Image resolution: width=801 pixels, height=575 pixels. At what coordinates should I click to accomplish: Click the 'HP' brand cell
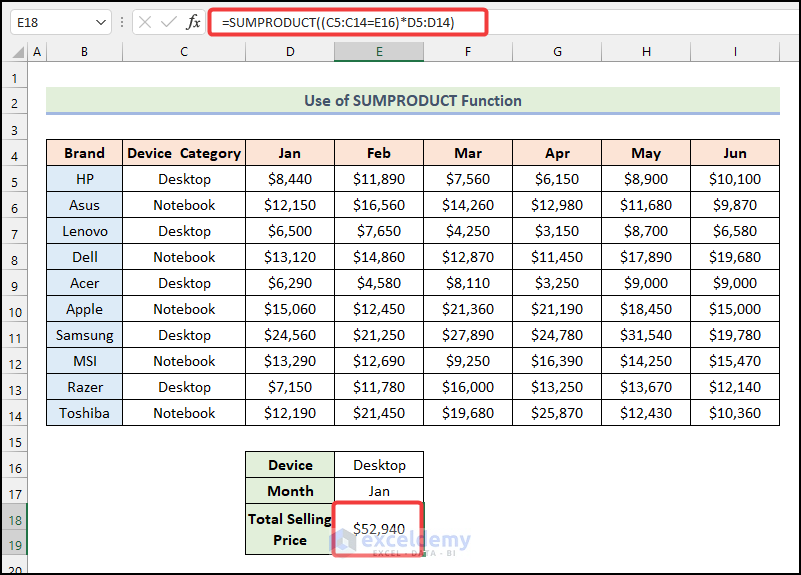coord(84,179)
